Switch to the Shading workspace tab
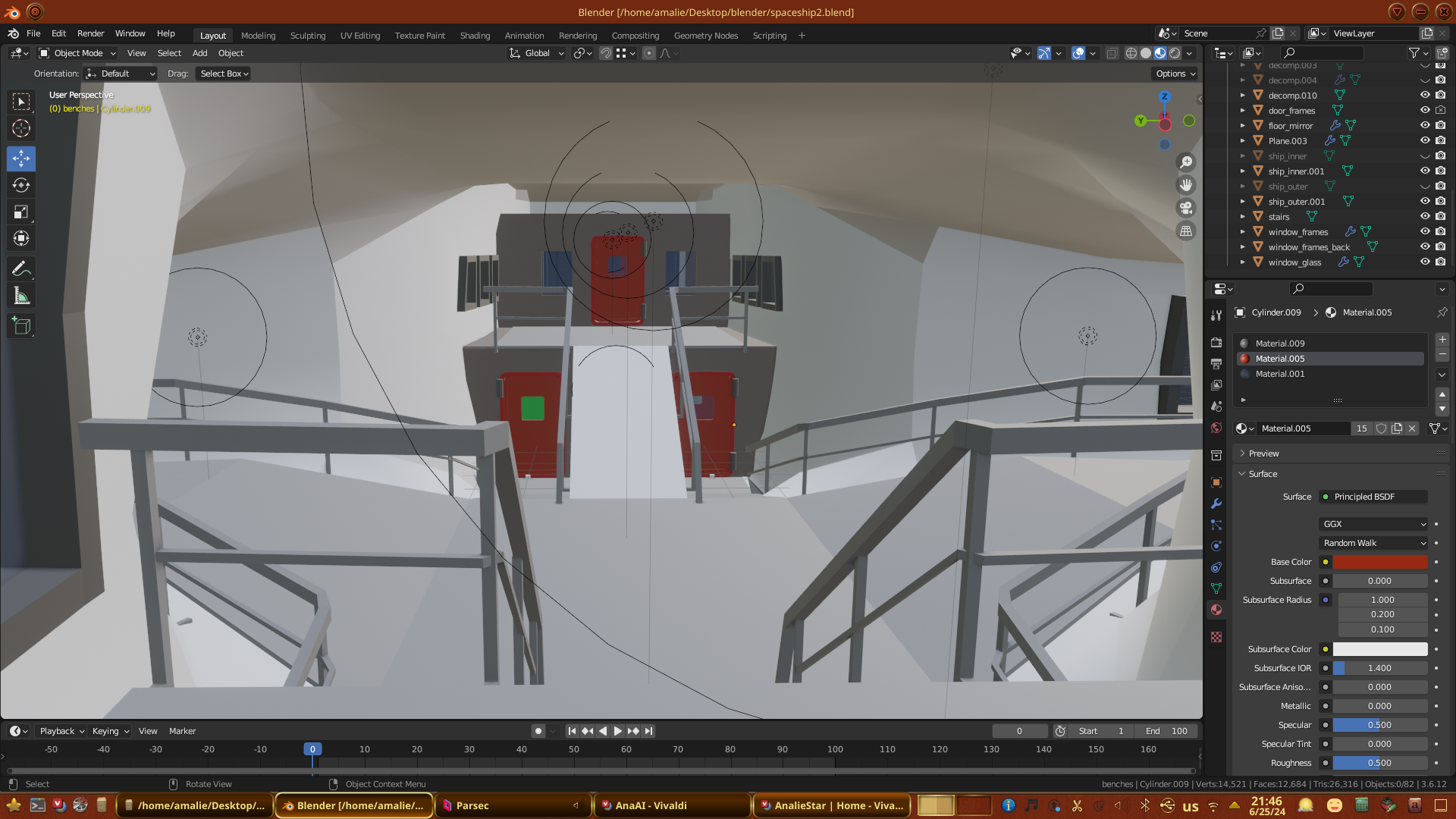Viewport: 1456px width, 819px height. pos(475,36)
